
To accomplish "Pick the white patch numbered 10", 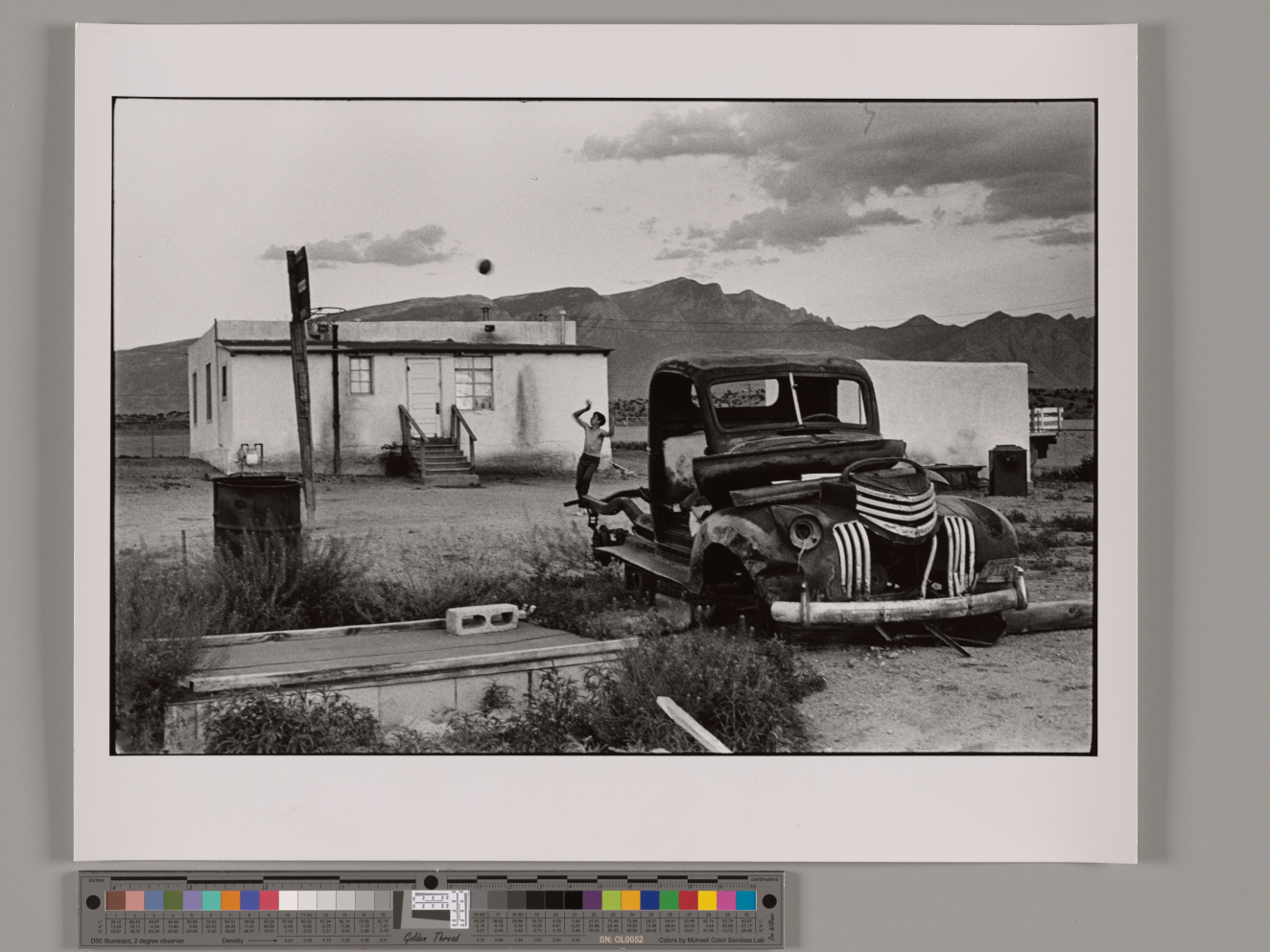I will [288, 900].
